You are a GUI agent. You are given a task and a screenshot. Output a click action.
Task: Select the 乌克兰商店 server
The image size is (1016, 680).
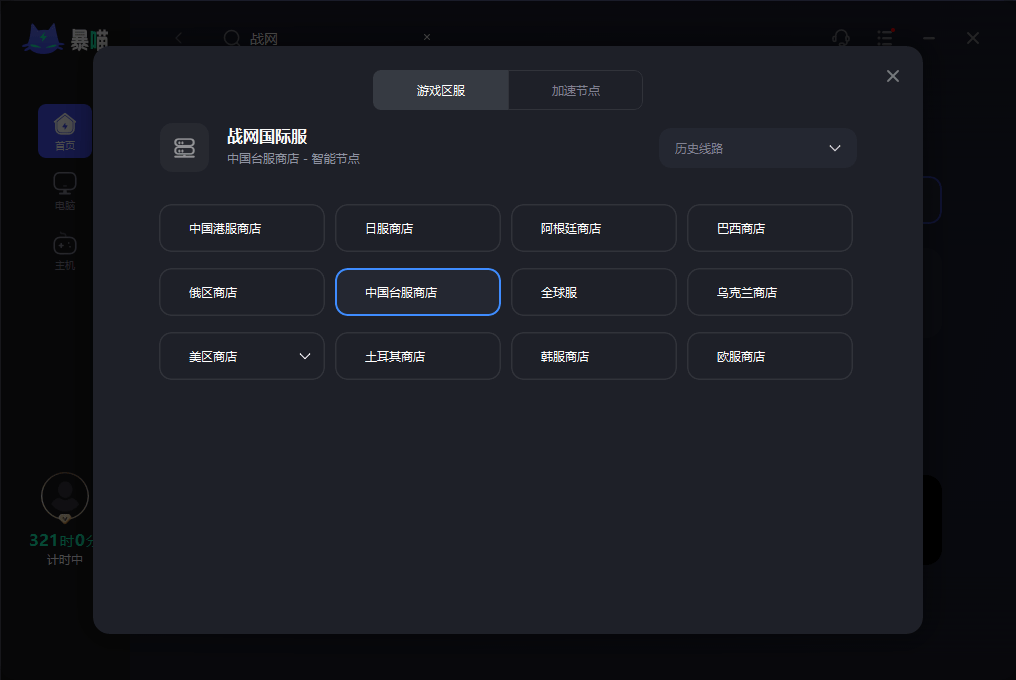pos(769,292)
